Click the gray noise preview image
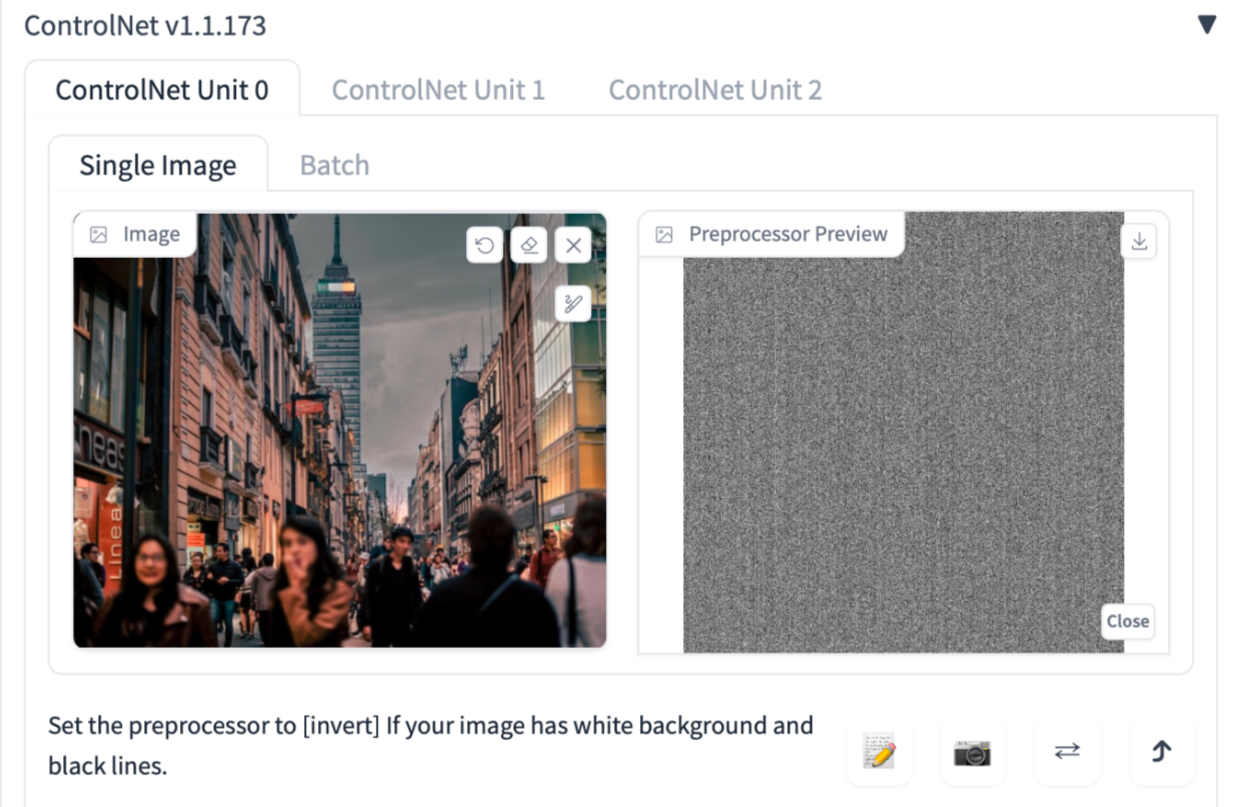The image size is (1236, 807). pyautogui.click(x=903, y=432)
